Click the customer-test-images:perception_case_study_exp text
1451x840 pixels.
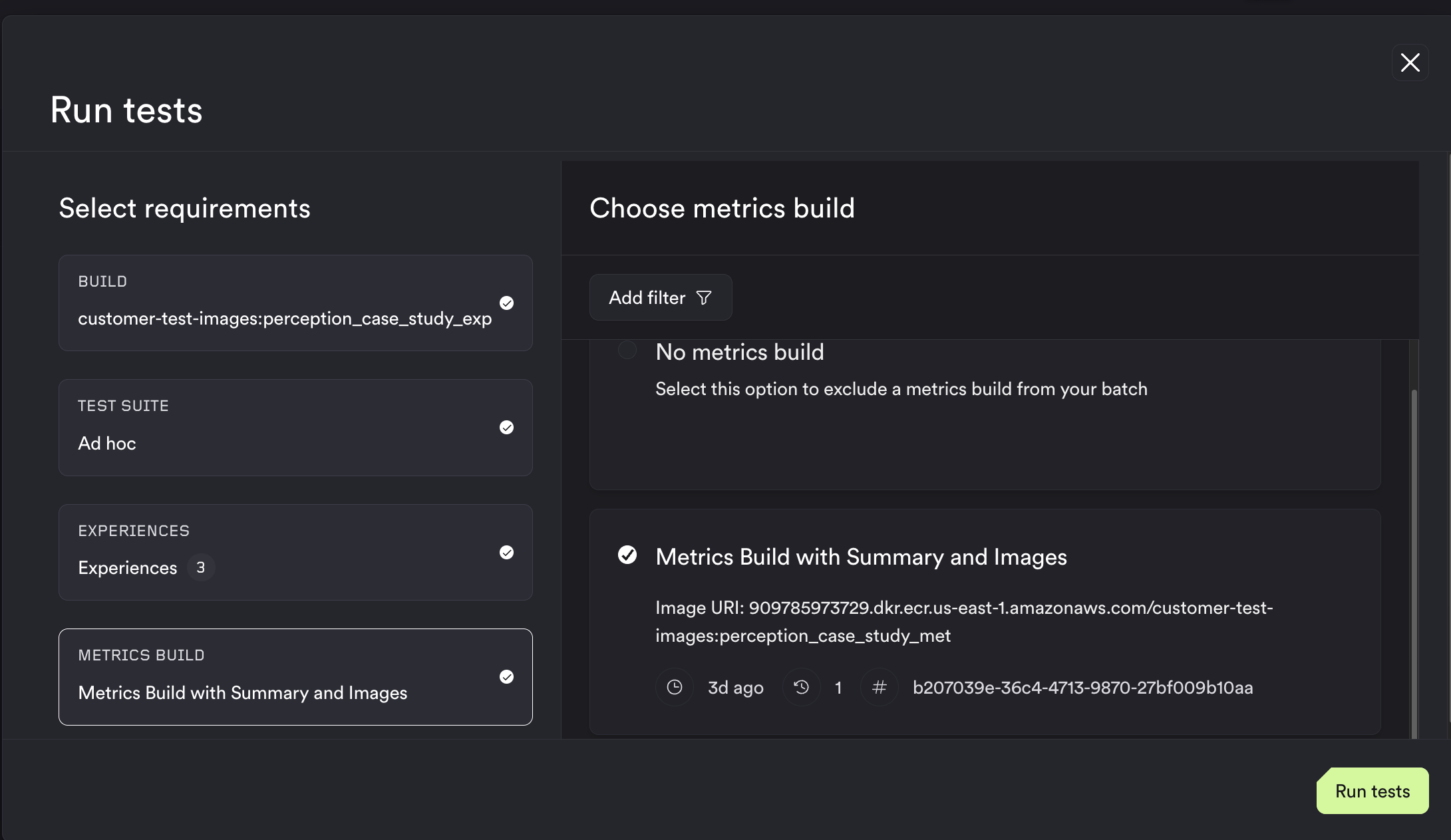(285, 319)
